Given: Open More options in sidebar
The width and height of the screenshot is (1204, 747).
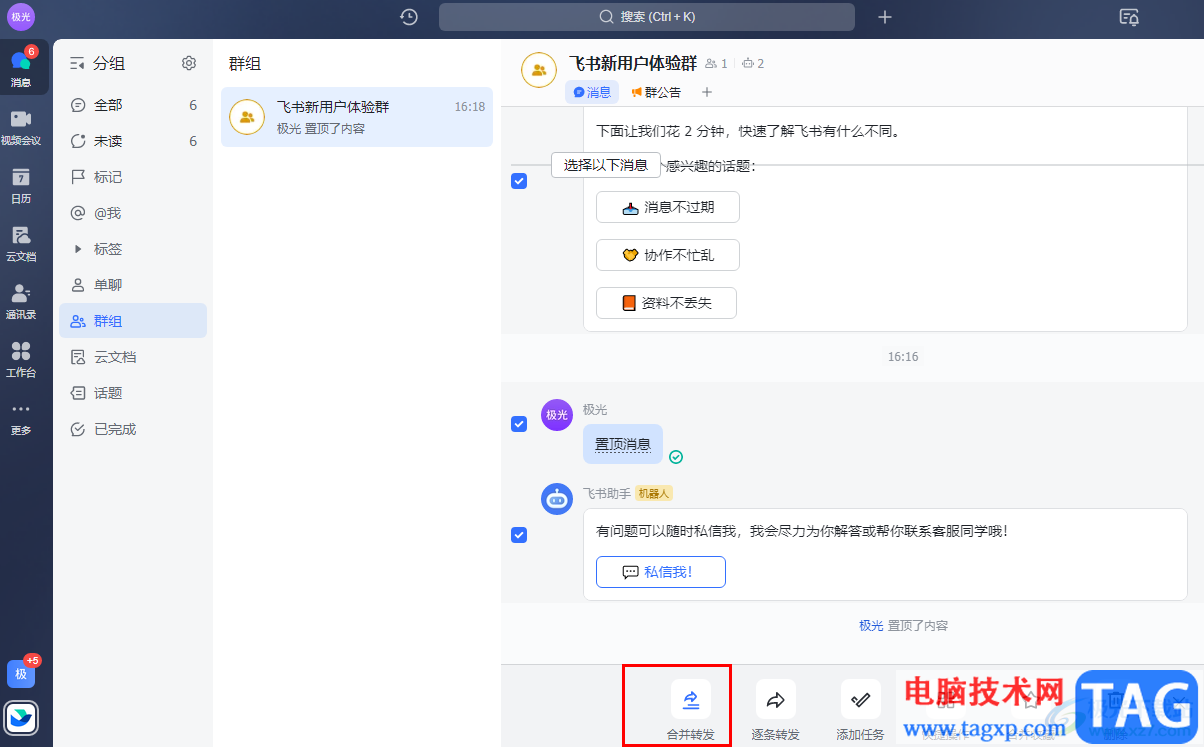Looking at the screenshot, I should click(x=21, y=418).
